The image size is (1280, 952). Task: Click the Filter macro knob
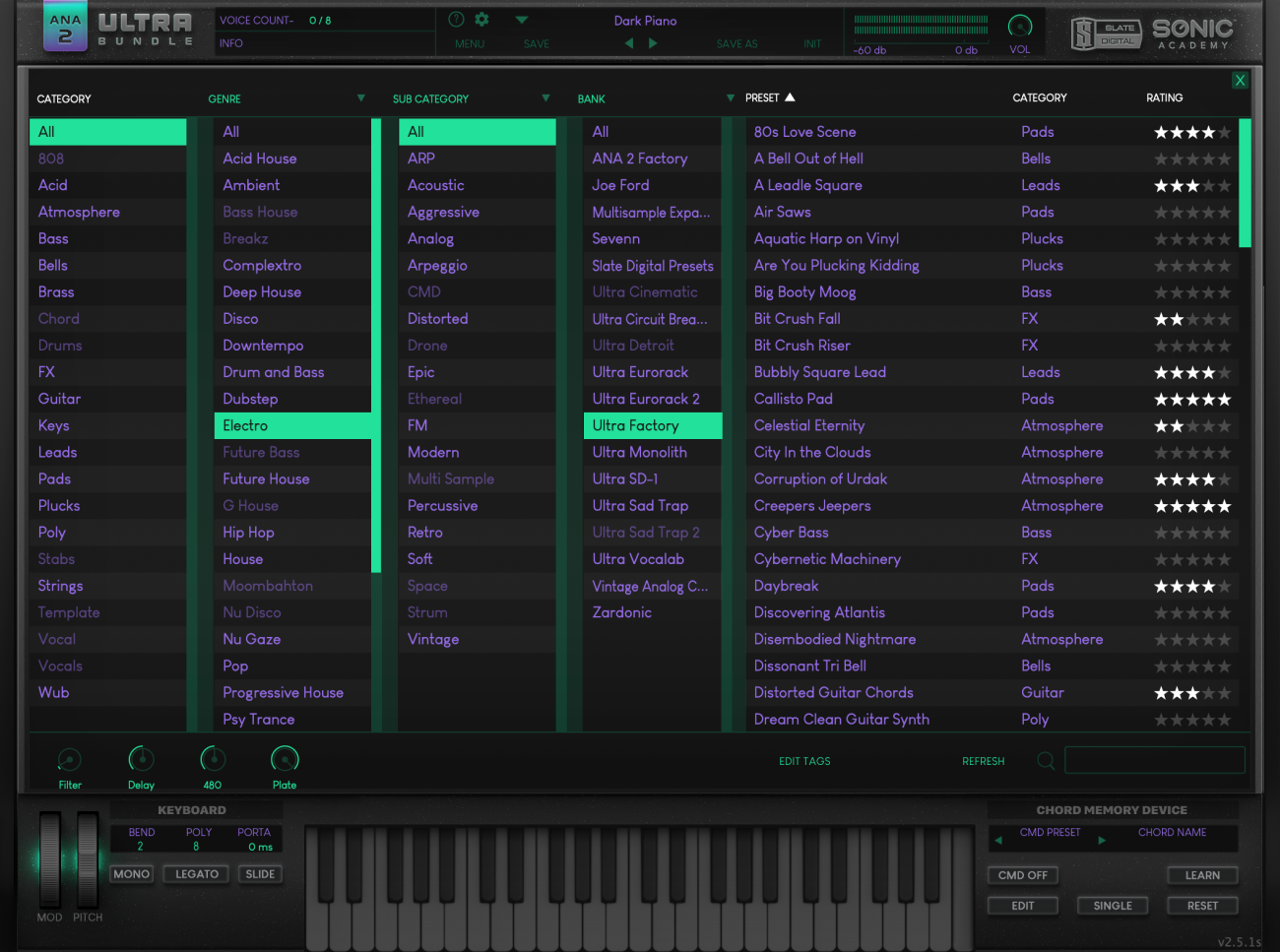70,759
